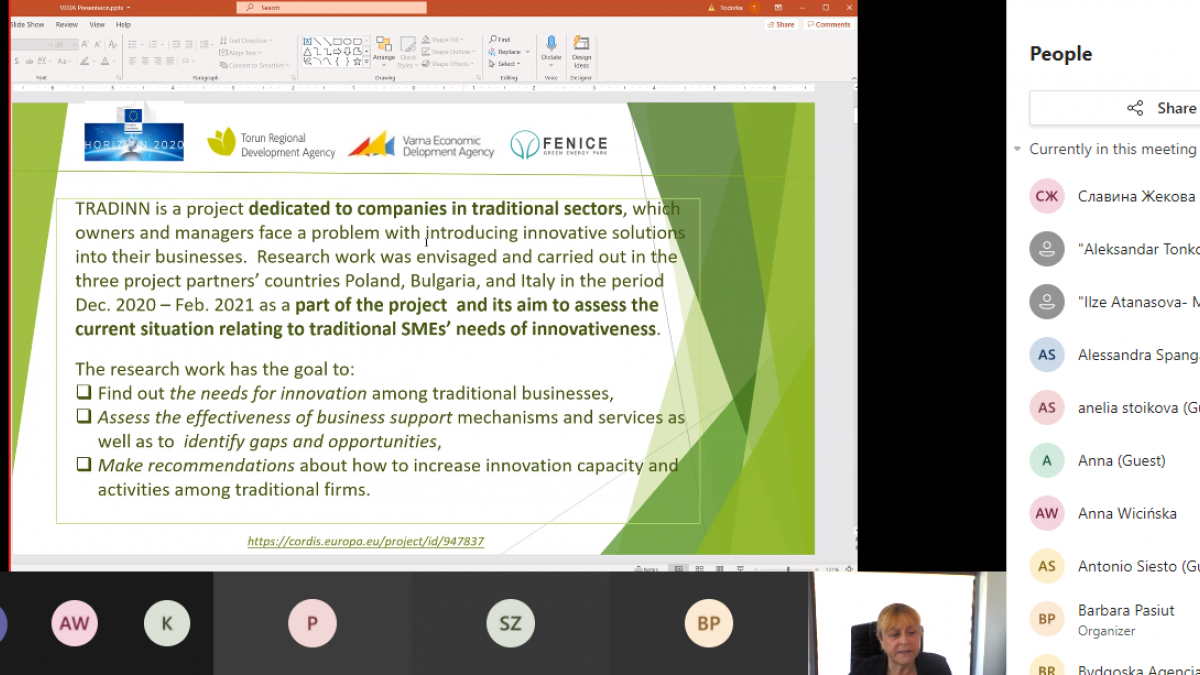This screenshot has width=1200, height=675.
Task: Open the Select dropdown in Editing
Action: 504,64
